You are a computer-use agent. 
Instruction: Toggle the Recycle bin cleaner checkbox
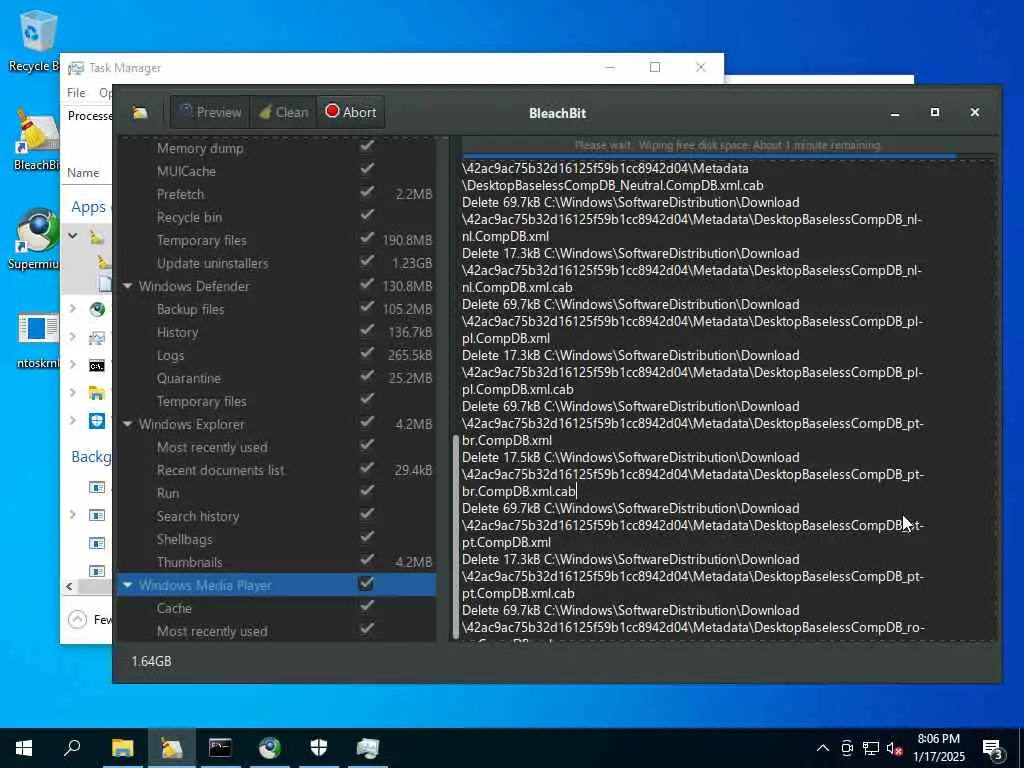click(x=367, y=215)
